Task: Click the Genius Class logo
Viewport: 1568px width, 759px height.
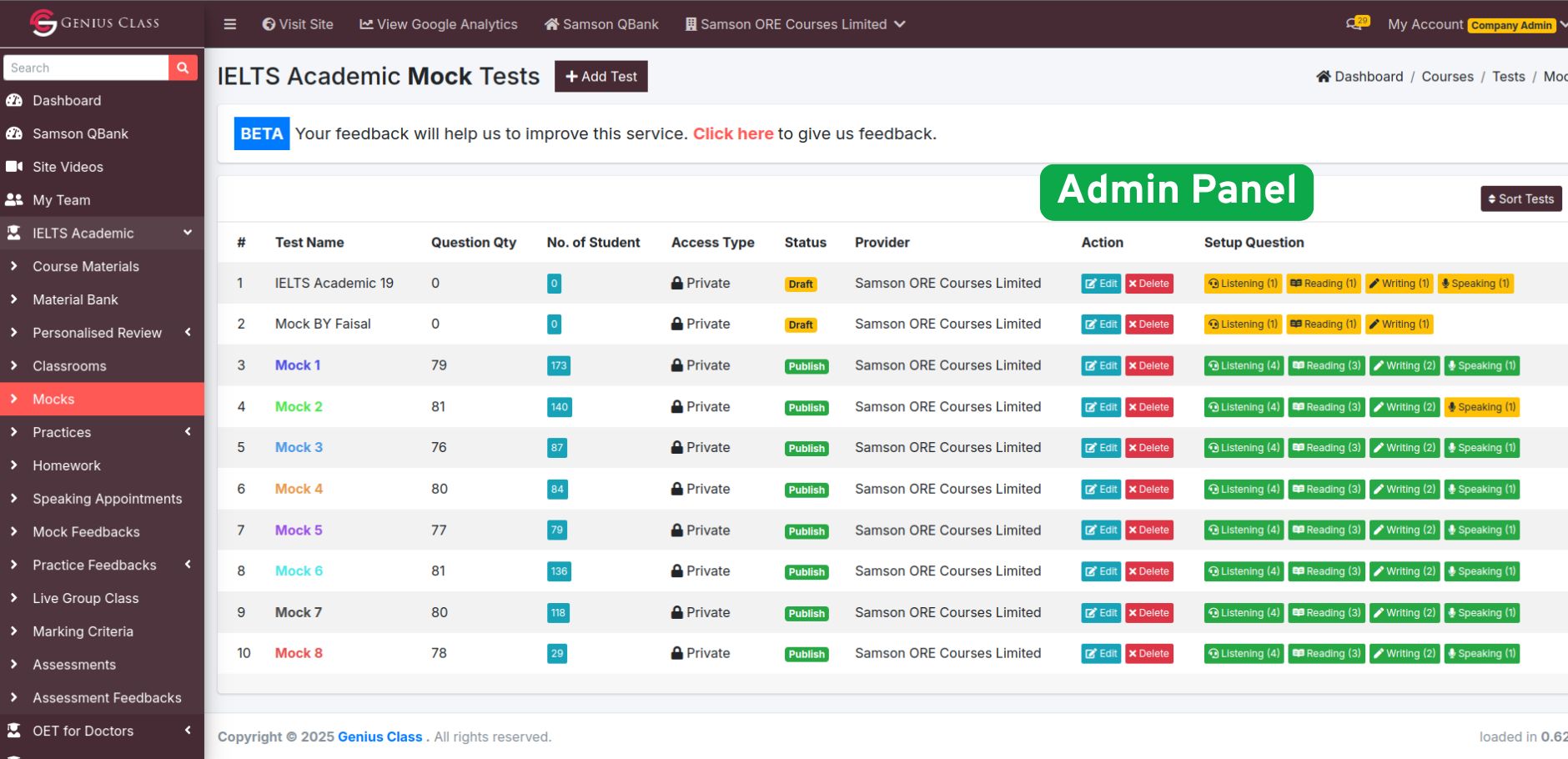Action: click(x=94, y=23)
